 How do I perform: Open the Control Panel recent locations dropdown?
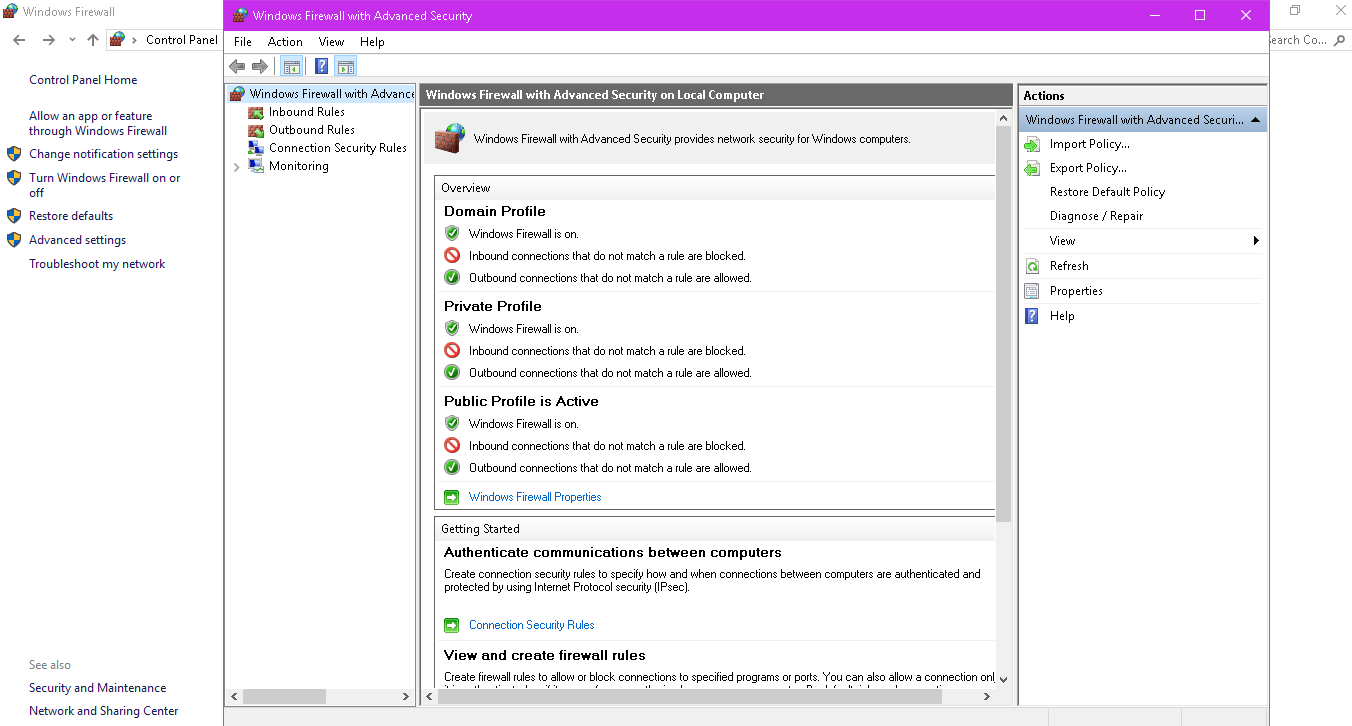coord(72,40)
